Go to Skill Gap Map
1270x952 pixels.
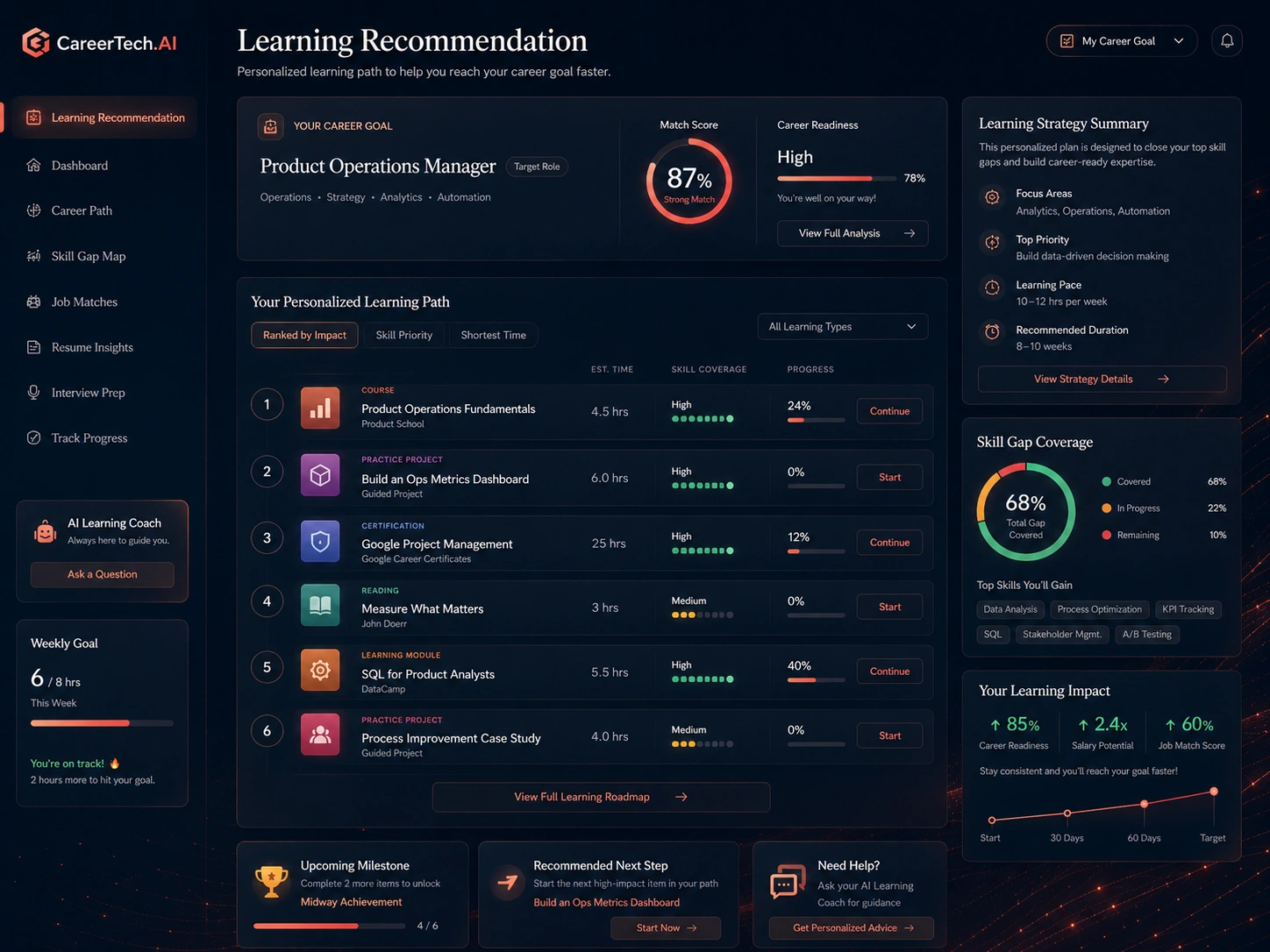click(89, 256)
